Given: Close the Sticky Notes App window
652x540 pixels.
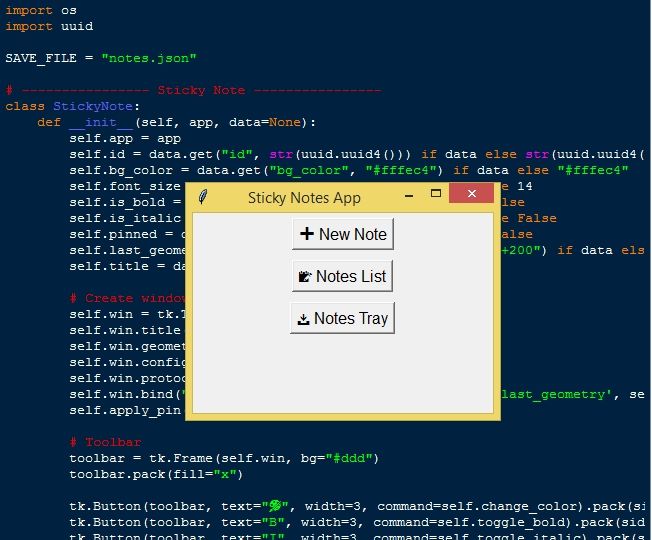Looking at the screenshot, I should tap(471, 196).
